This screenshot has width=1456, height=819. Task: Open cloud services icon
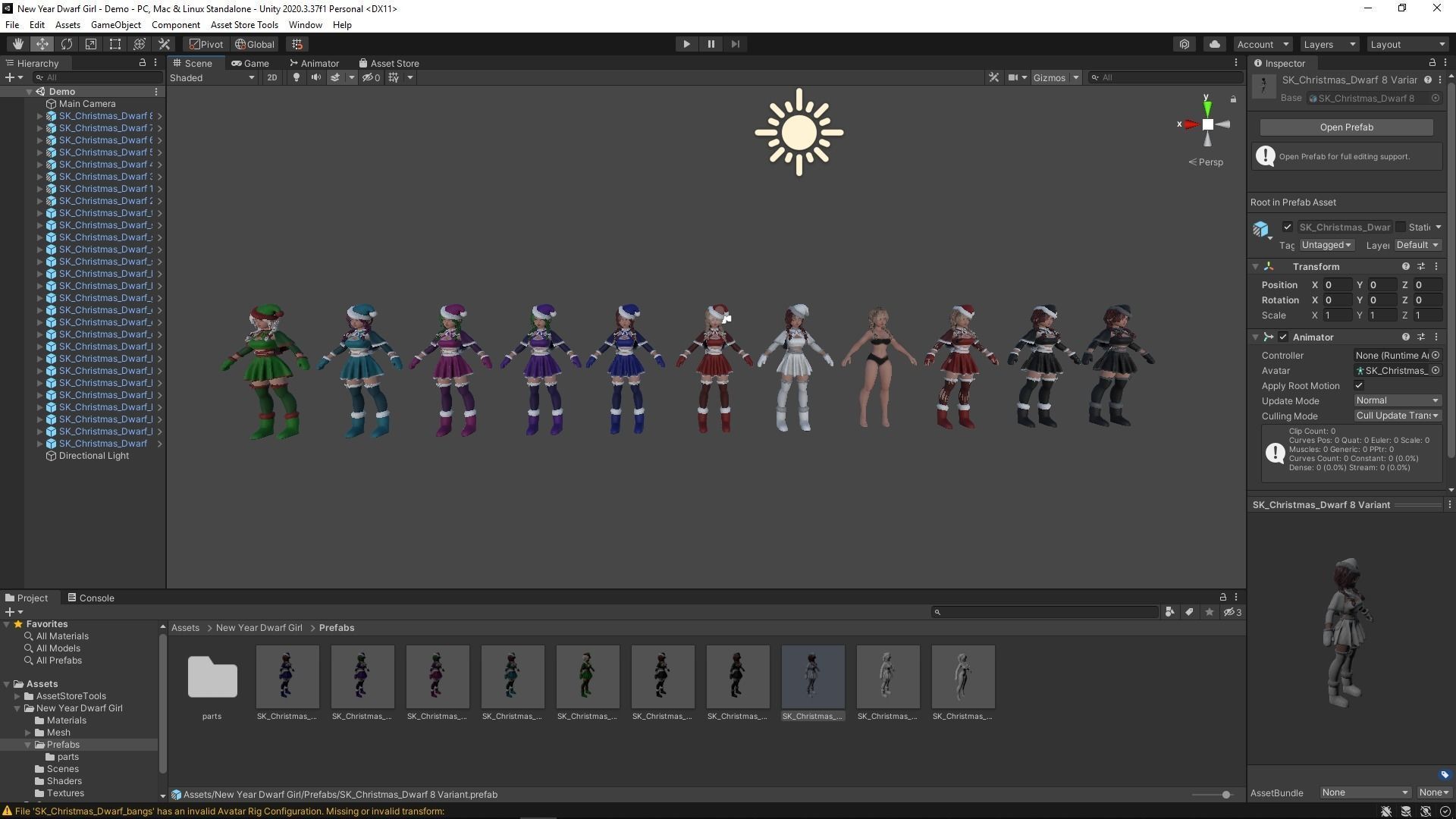(x=1215, y=44)
